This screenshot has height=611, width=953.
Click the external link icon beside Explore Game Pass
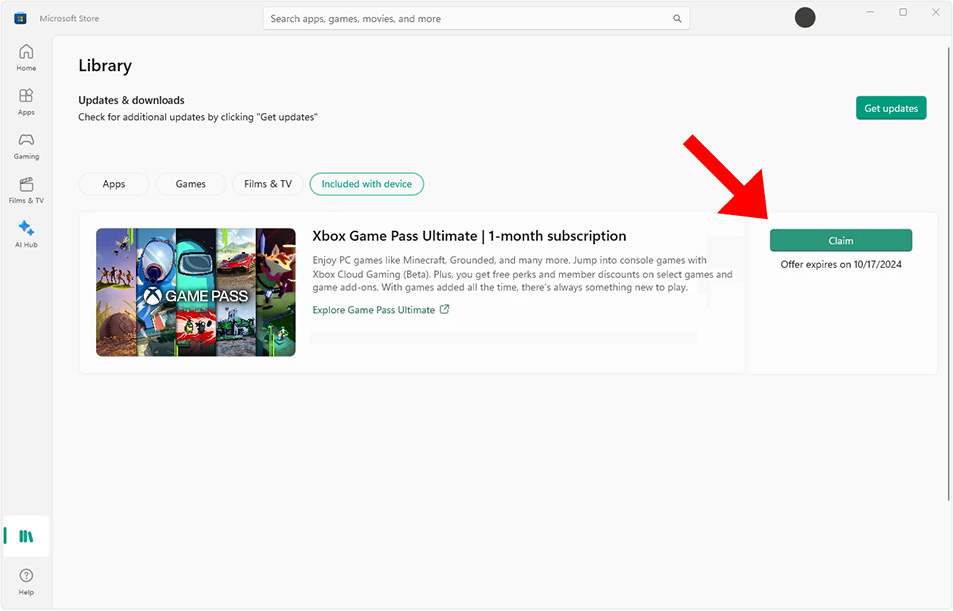[444, 309]
